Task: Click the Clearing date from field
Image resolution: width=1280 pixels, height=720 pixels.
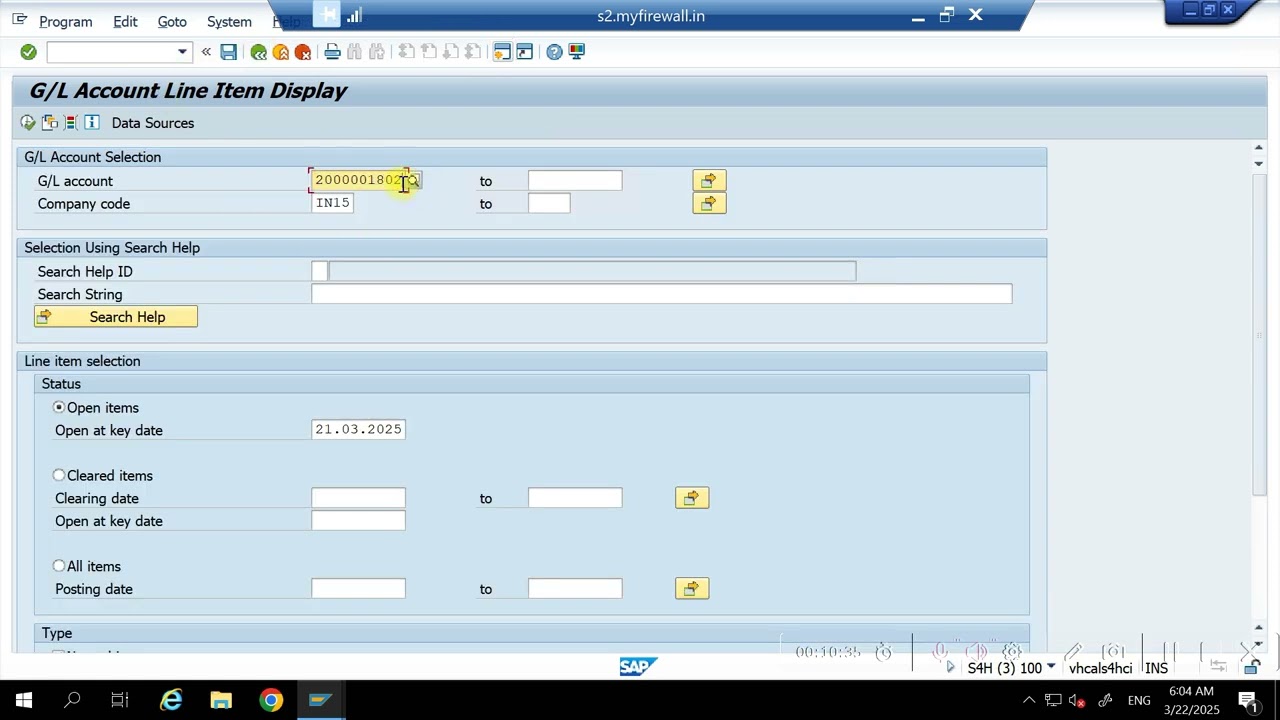Action: point(358,498)
